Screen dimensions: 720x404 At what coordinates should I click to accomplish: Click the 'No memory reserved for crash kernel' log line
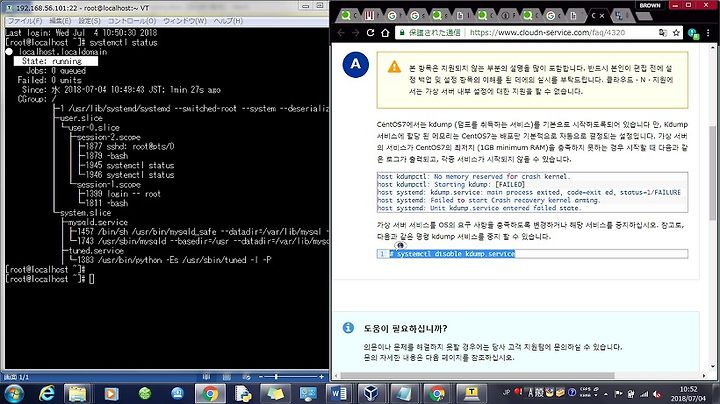[x=473, y=176]
